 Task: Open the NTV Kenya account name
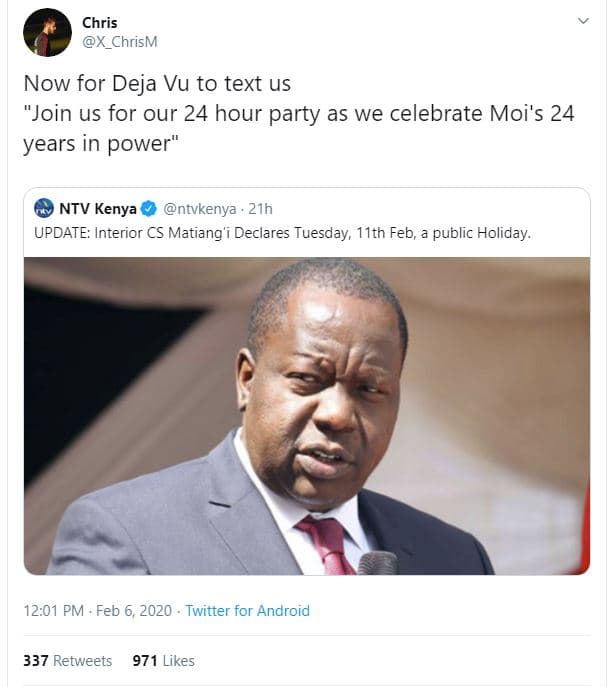(98, 208)
